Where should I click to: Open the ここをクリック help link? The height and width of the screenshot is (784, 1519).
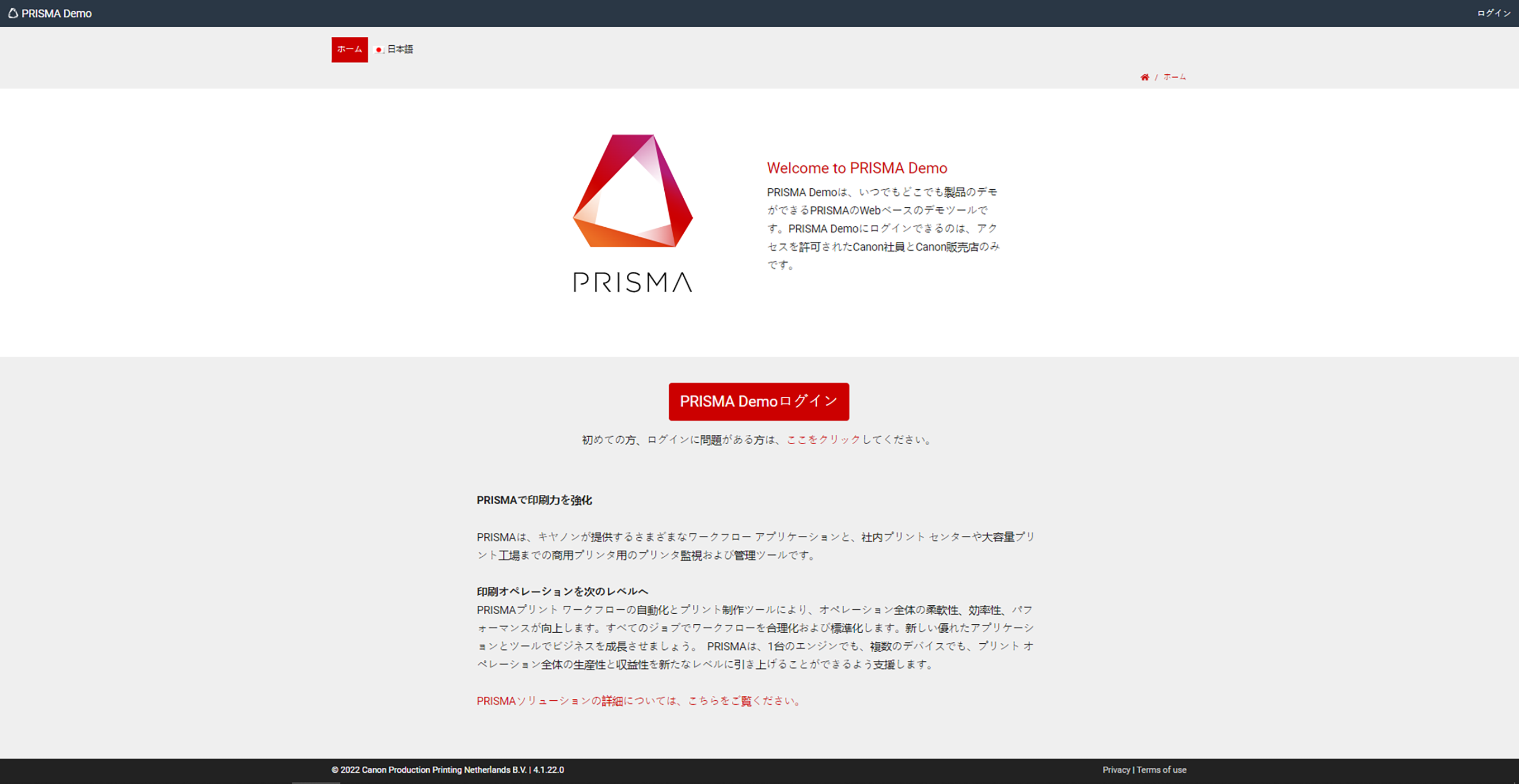pos(823,440)
